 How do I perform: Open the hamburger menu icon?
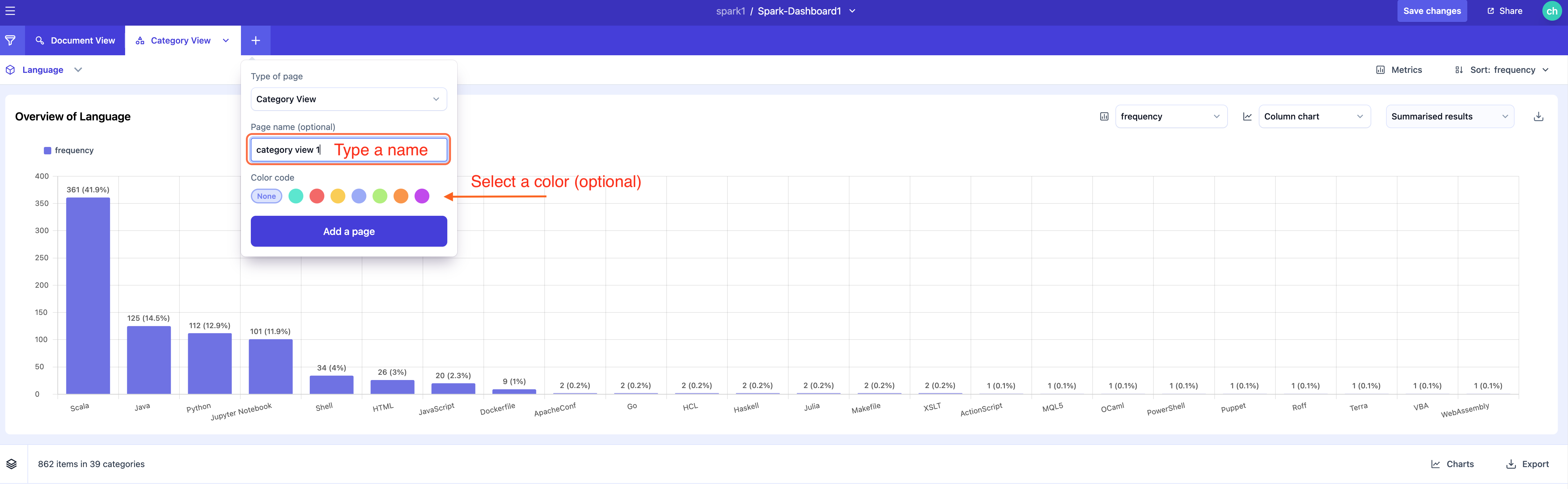click(x=10, y=11)
